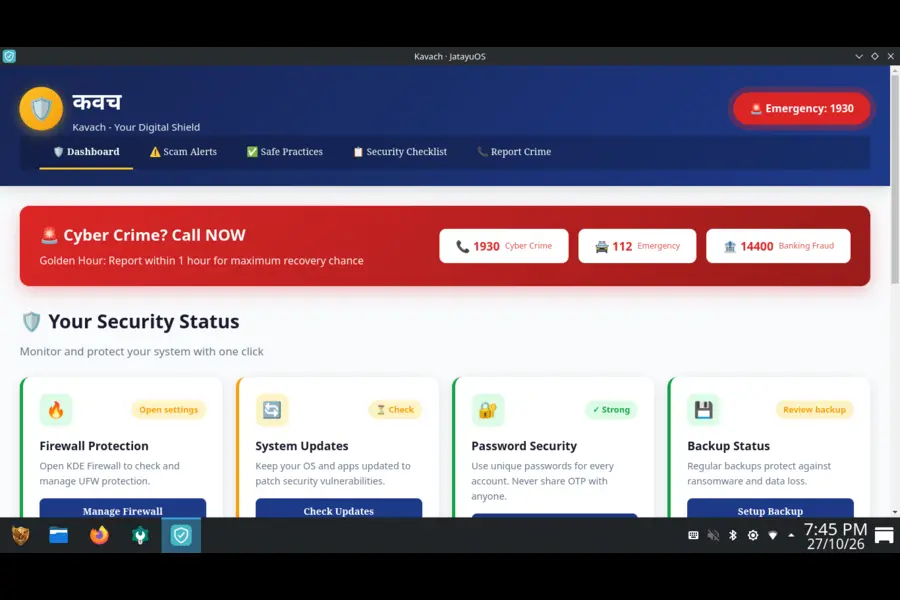Viewport: 900px width, 600px height.
Task: Click the Check Updates button
Action: pos(339,508)
